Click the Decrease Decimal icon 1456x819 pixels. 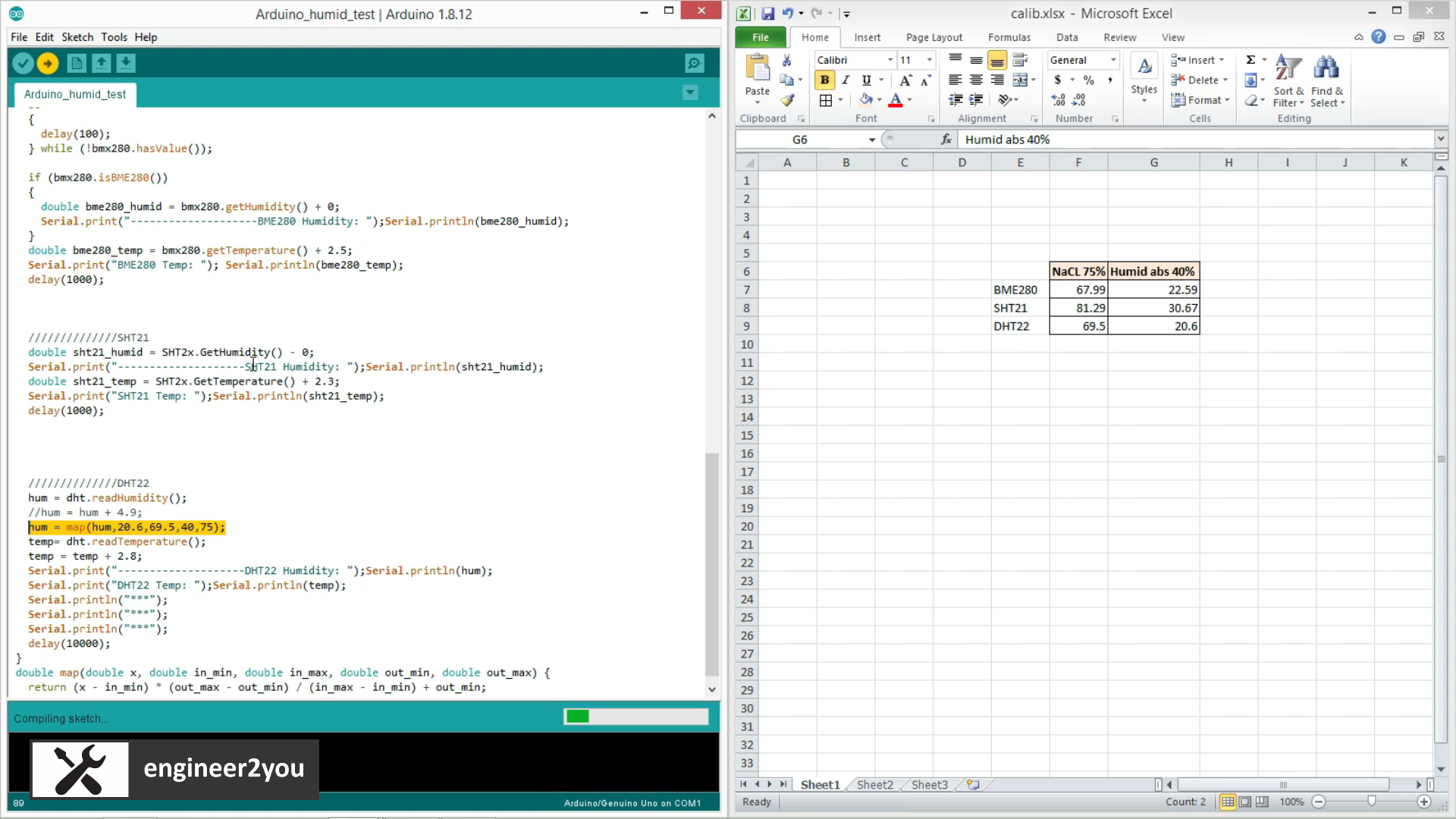[x=1079, y=100]
